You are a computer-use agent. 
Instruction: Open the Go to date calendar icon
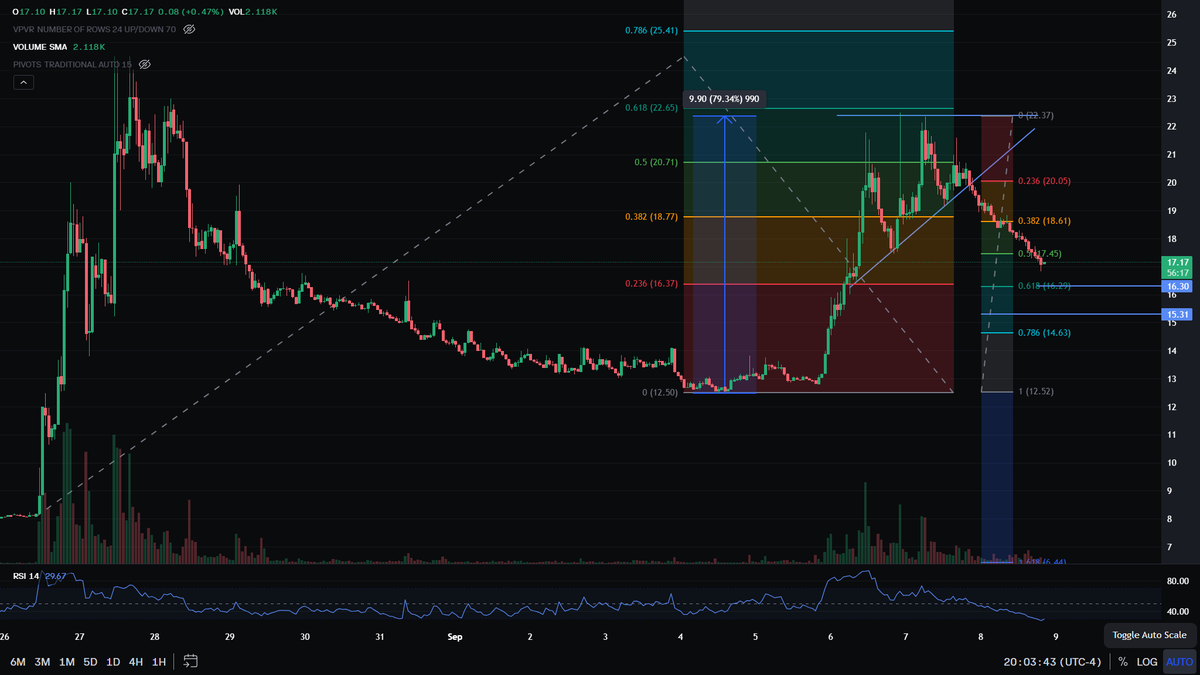click(x=191, y=661)
